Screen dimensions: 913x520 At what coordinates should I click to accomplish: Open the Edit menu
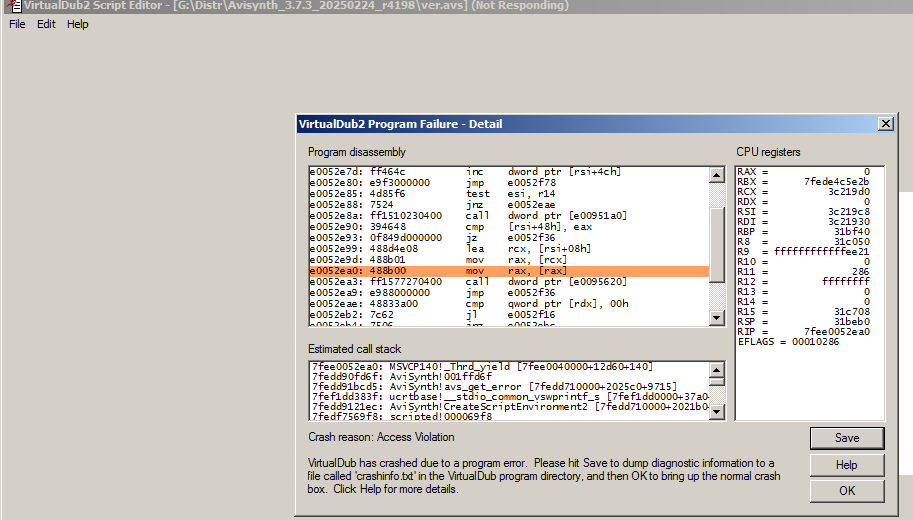click(x=46, y=24)
